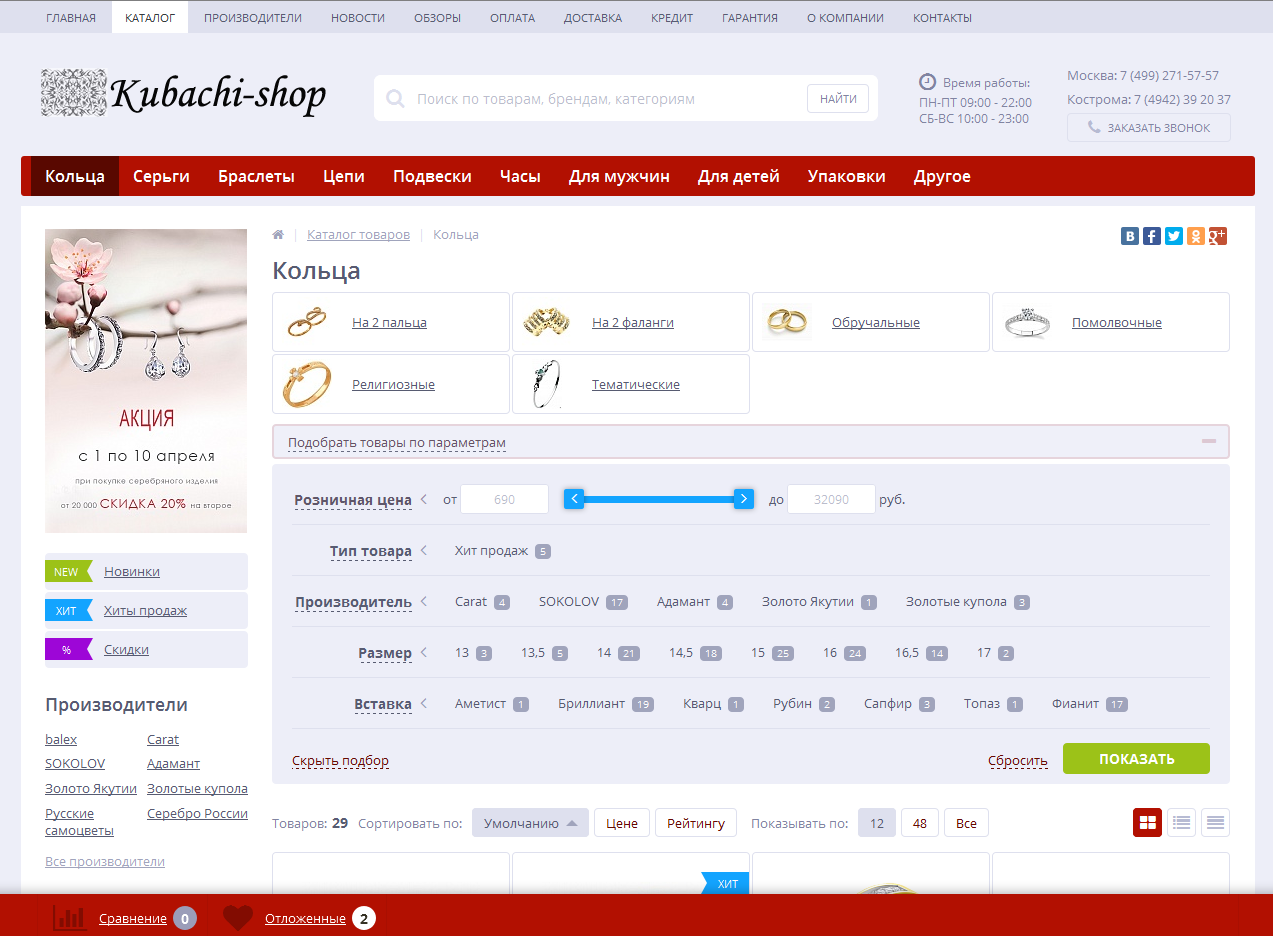Viewport: 1273px width, 936px height.
Task: Open favorites heart icon in bottom bar
Action: (x=237, y=918)
